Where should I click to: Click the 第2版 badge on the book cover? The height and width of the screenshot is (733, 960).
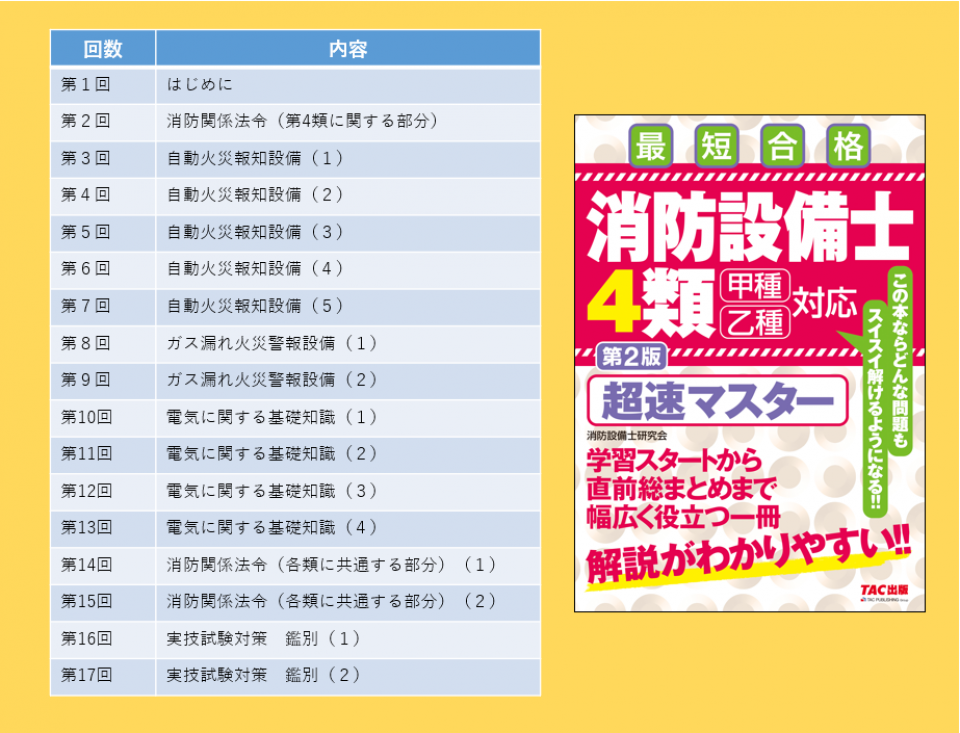630,356
